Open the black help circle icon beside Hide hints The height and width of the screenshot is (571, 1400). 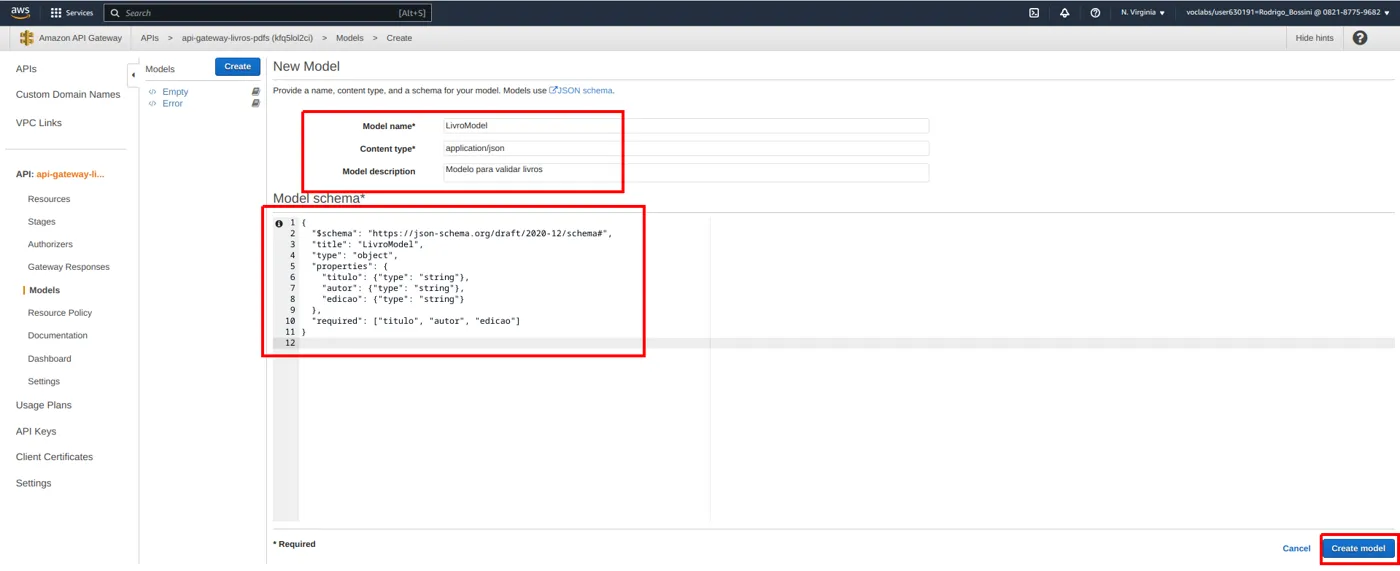pos(1360,38)
